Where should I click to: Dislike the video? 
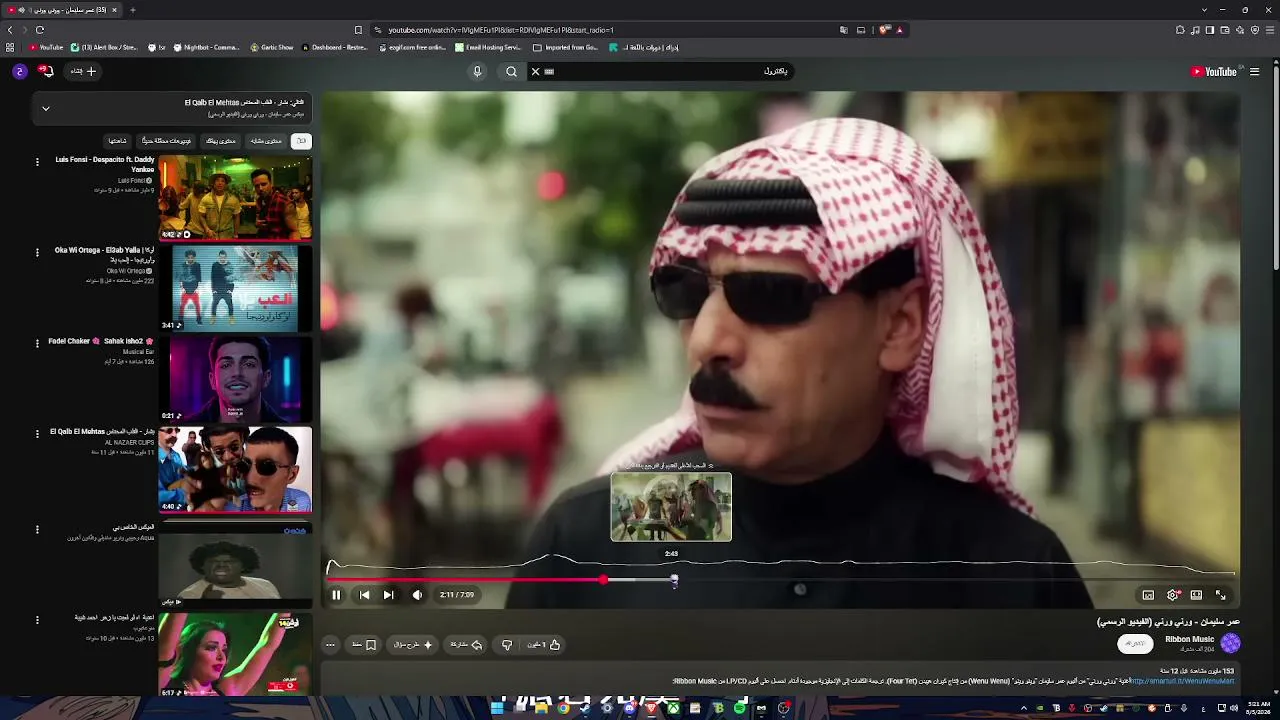click(507, 645)
